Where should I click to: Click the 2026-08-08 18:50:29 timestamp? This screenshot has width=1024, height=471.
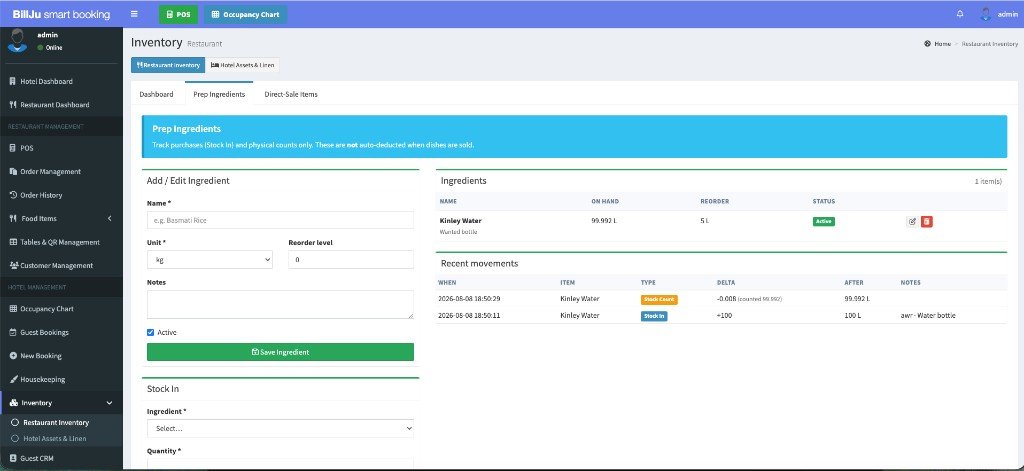469,299
